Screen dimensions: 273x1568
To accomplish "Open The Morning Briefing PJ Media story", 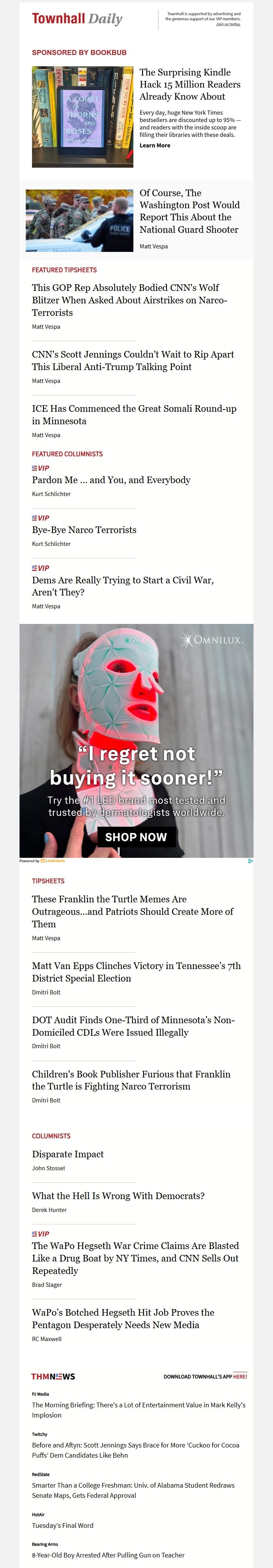I will click(x=138, y=1410).
